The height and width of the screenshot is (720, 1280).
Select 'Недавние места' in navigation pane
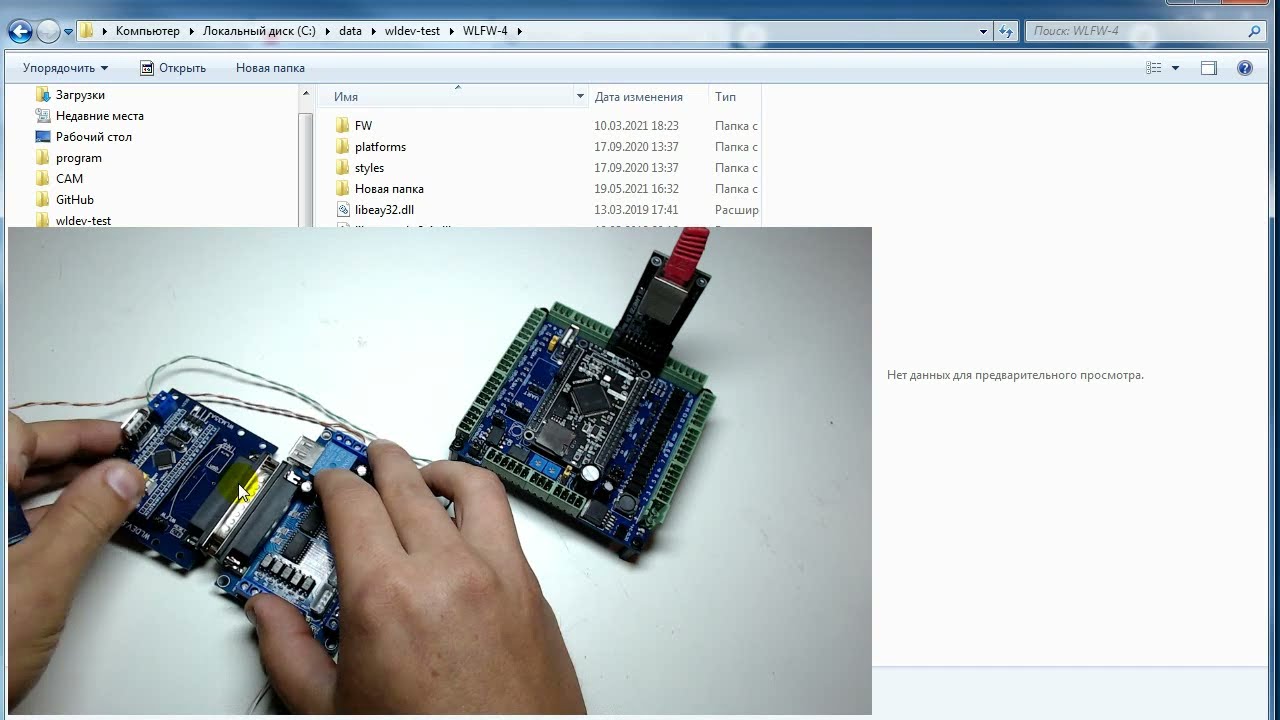[x=99, y=116]
